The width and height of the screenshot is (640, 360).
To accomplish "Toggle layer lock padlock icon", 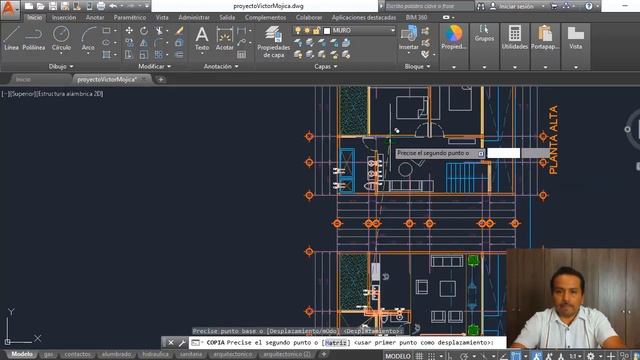I will [316, 30].
